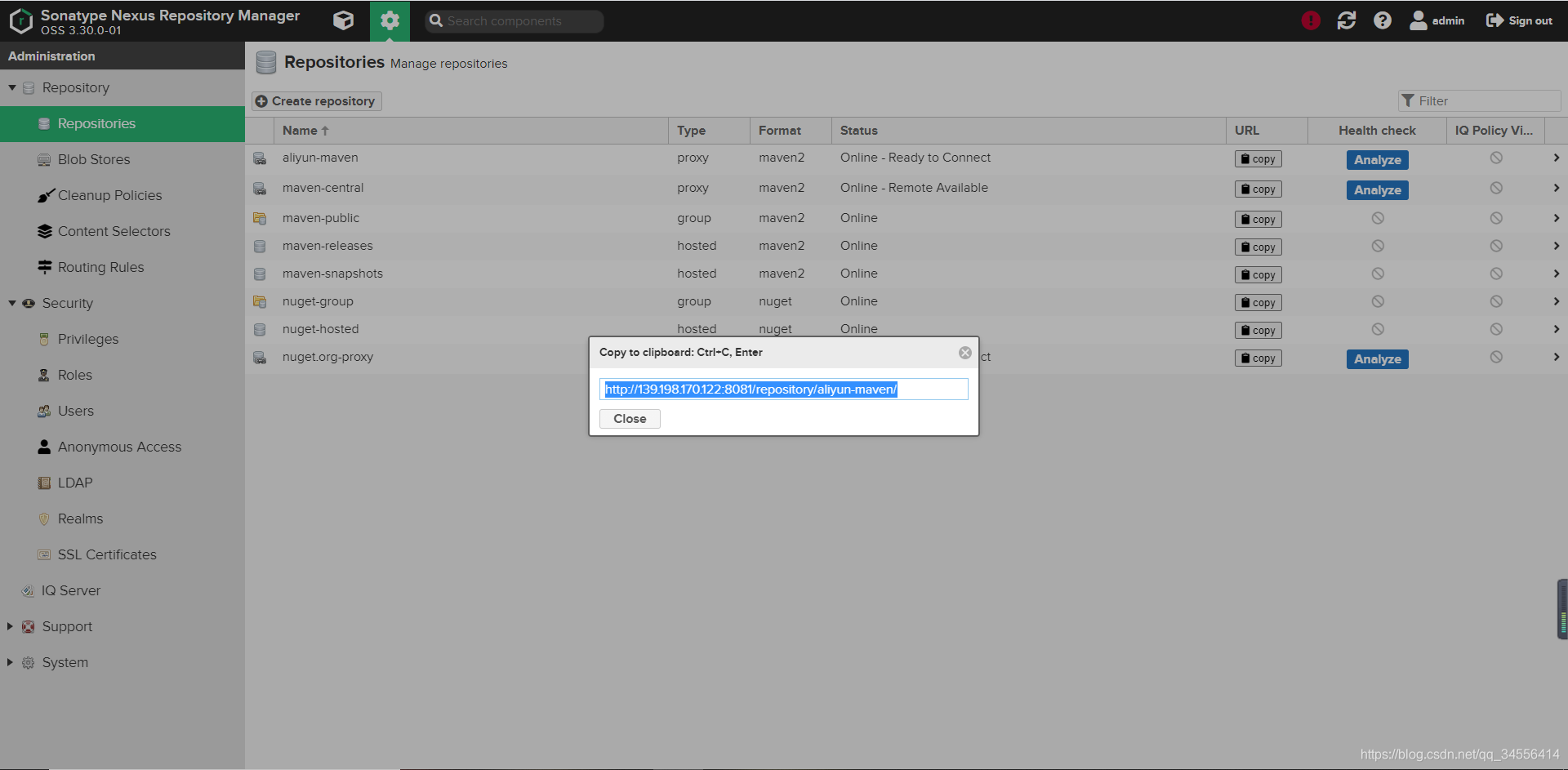Click nuget.org-proxy repository icon
Viewport: 1568px width, 770px height.
[x=260, y=358]
